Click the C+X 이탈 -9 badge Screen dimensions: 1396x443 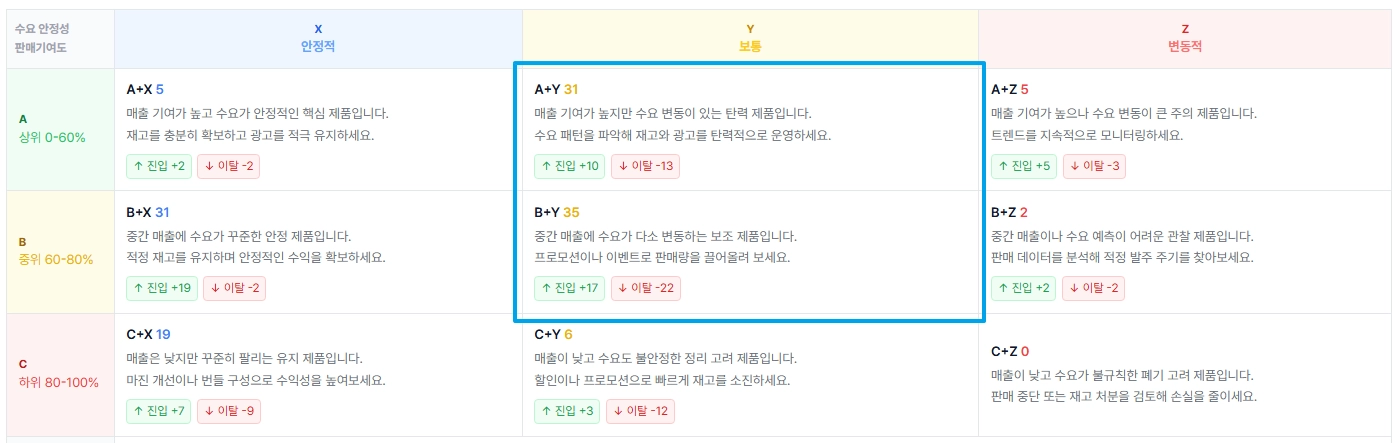228,411
